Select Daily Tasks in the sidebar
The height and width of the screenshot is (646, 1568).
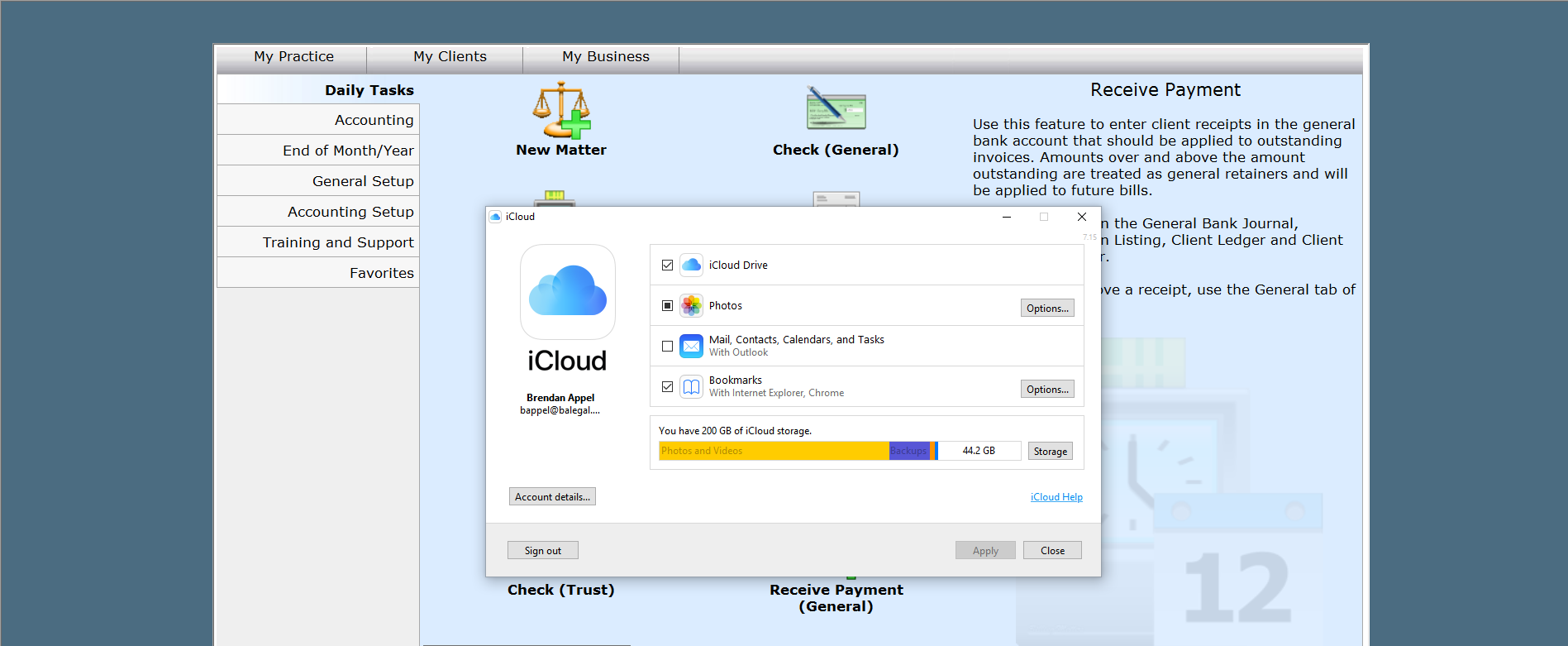tap(318, 90)
